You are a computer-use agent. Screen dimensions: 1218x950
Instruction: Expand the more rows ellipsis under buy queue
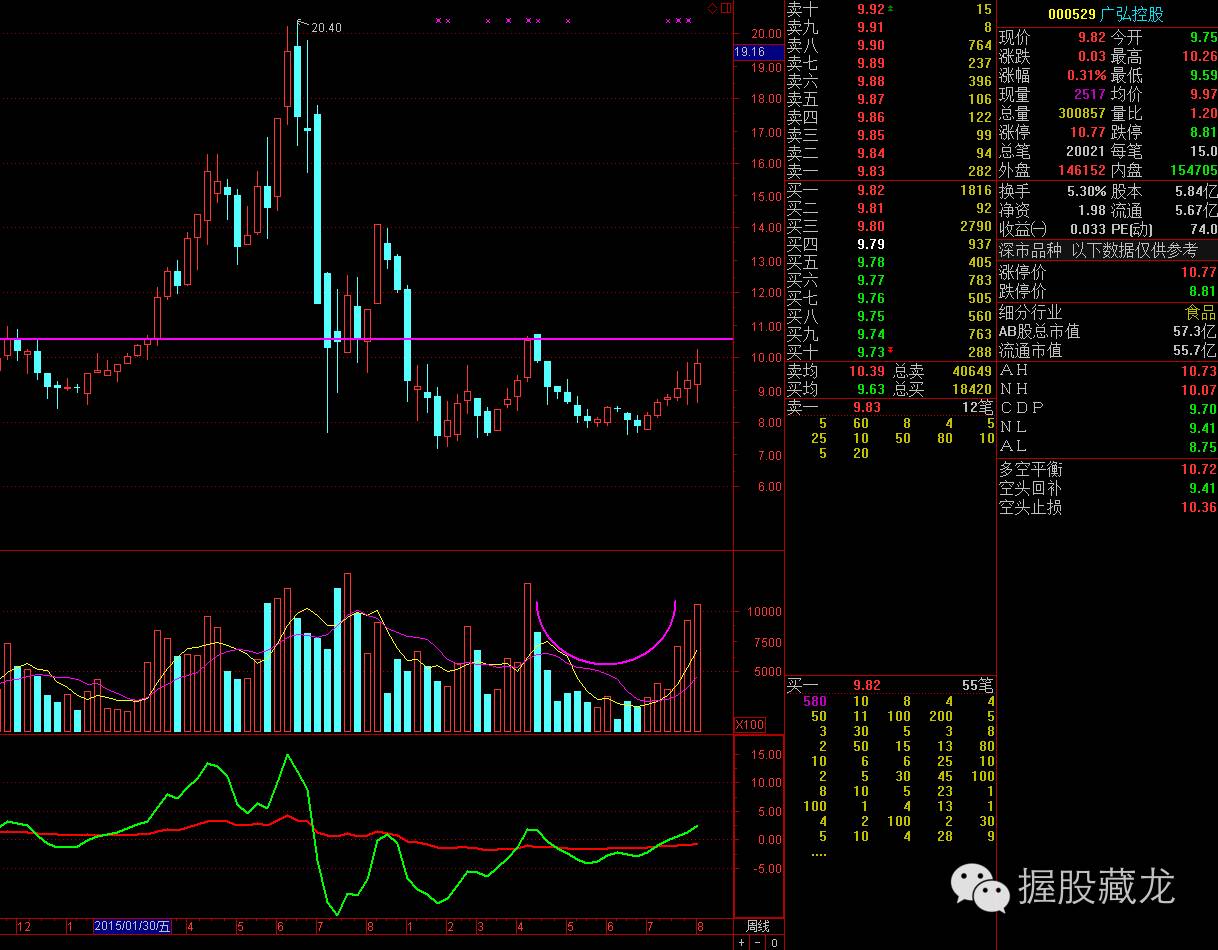[x=818, y=853]
